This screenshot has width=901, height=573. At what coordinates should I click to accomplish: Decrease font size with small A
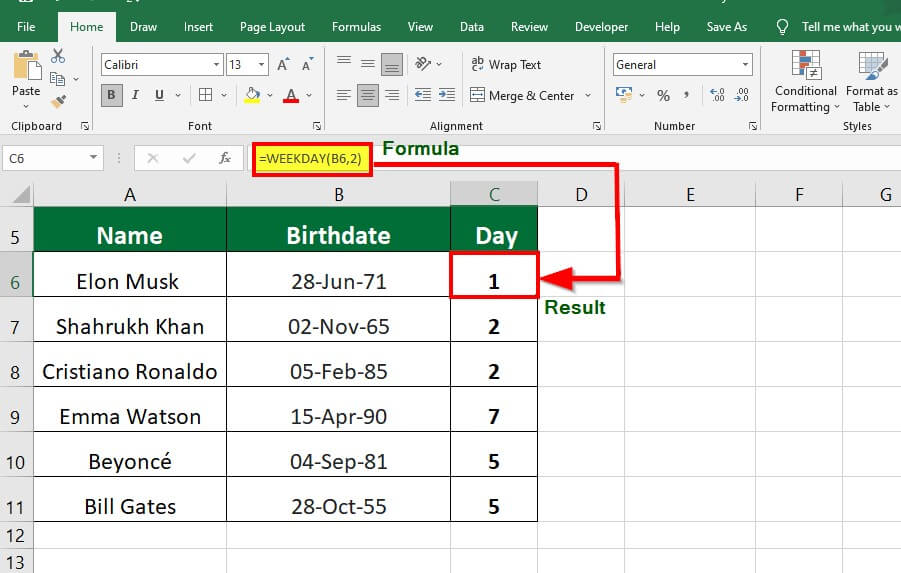307,64
